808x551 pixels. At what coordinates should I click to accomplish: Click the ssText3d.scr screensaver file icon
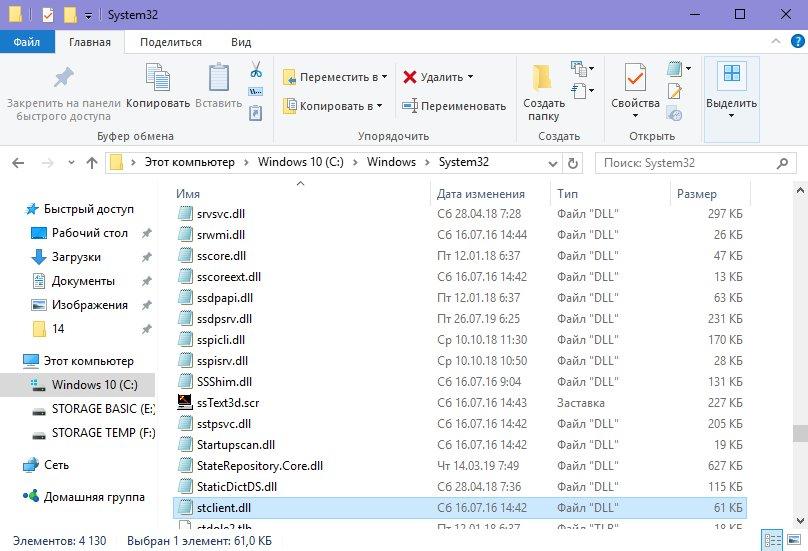tap(184, 403)
